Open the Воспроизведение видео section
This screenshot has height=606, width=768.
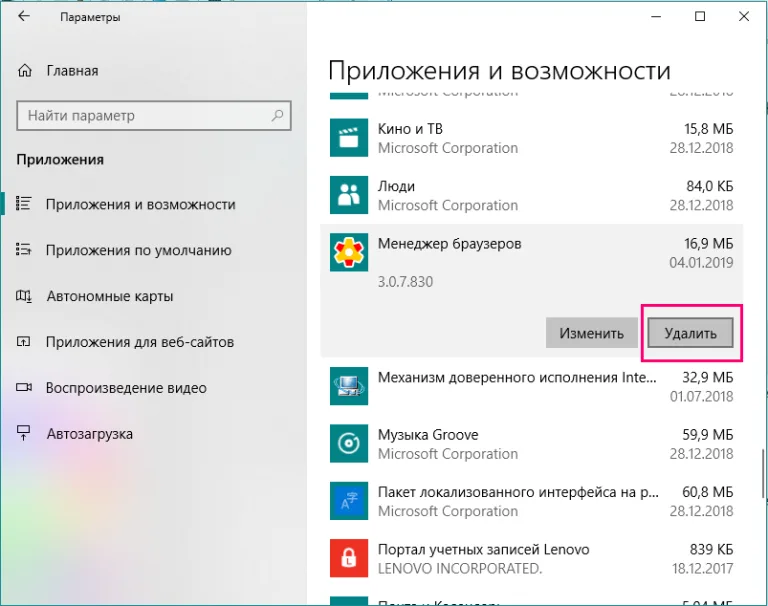pos(126,388)
